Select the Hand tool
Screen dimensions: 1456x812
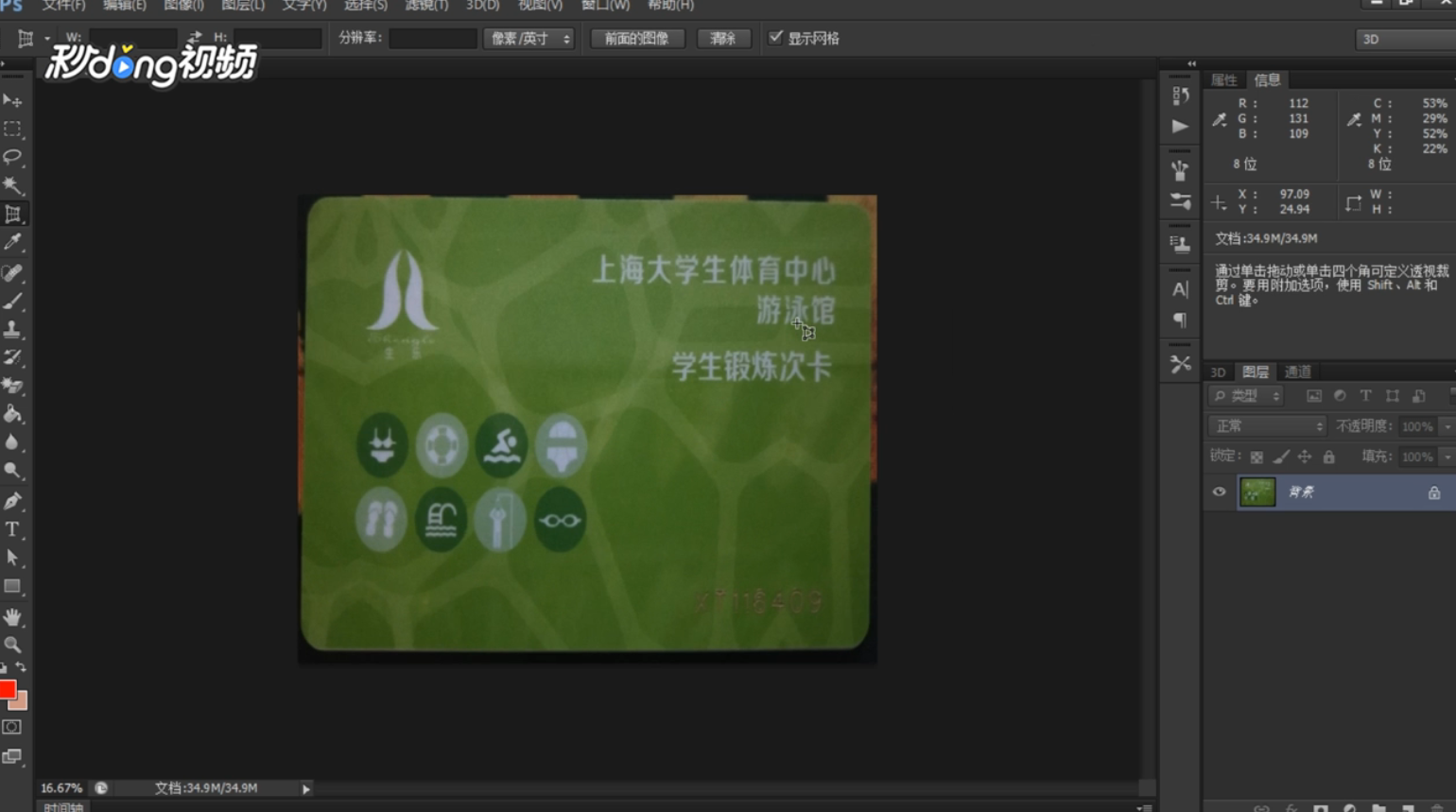point(12,616)
